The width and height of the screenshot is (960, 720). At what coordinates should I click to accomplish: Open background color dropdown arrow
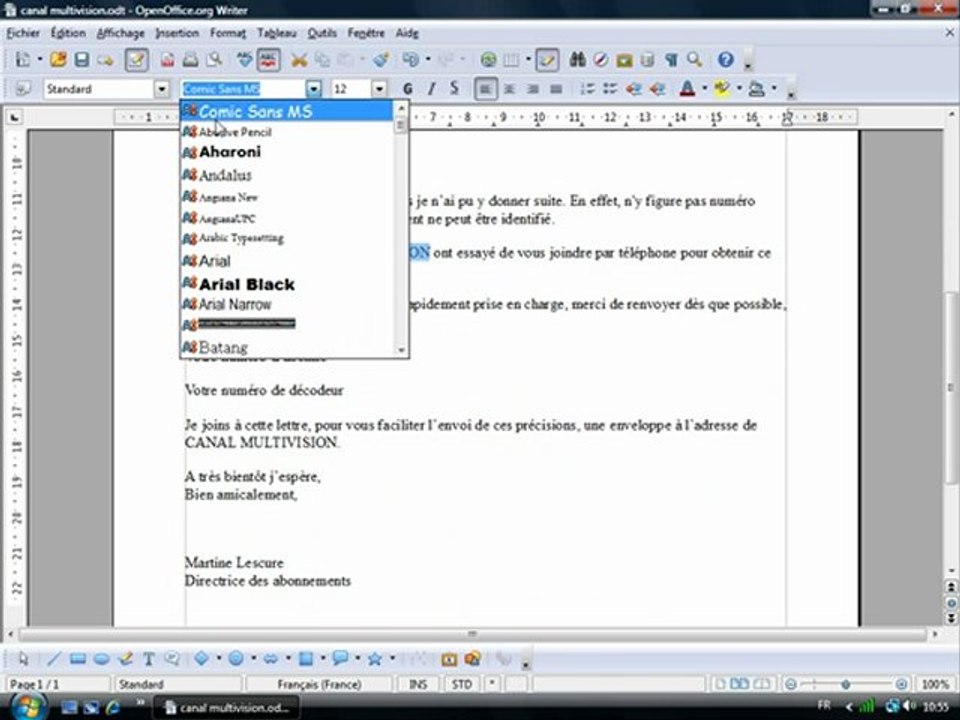click(774, 89)
